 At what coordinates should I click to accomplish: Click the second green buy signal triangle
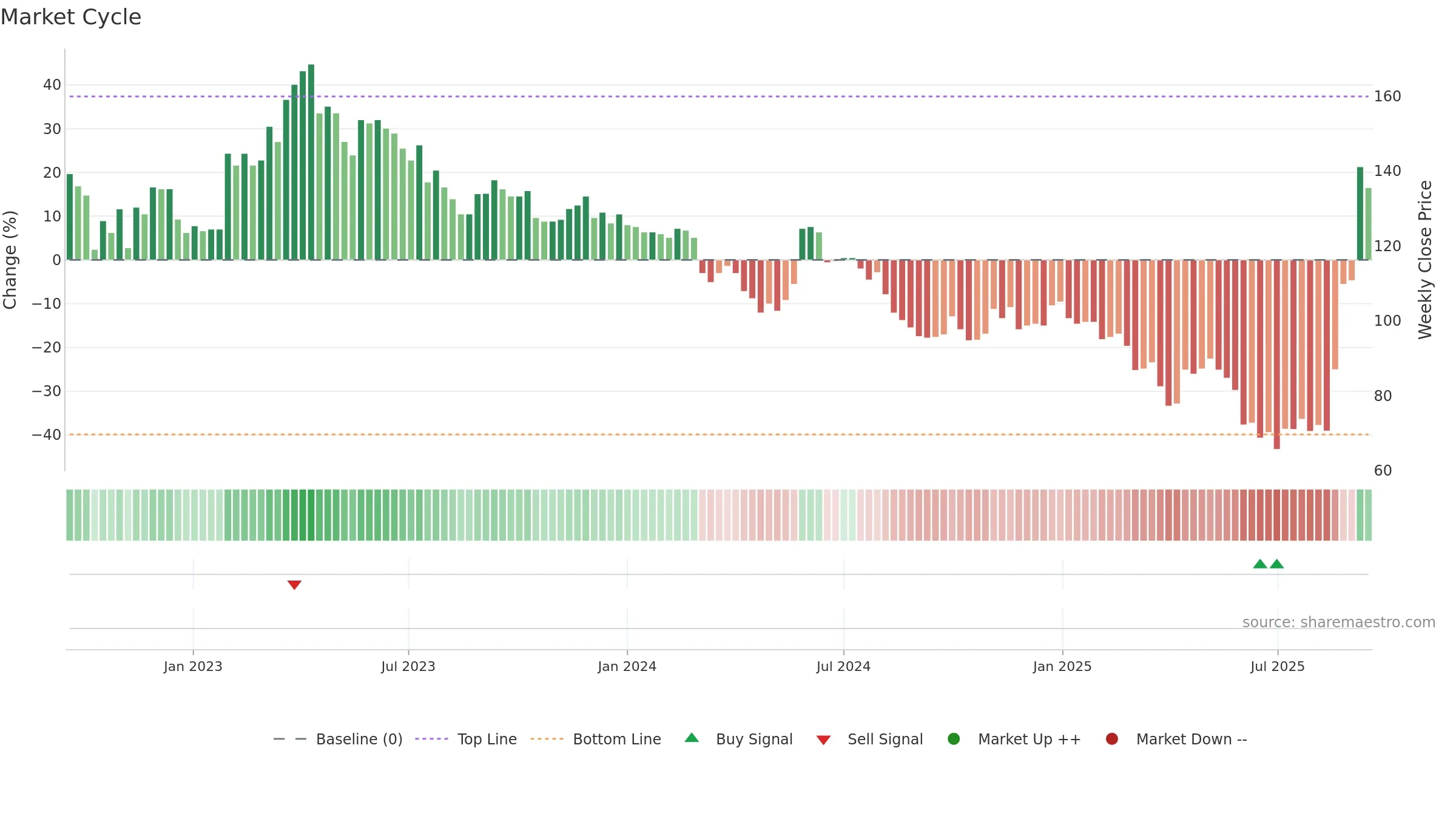1276,564
